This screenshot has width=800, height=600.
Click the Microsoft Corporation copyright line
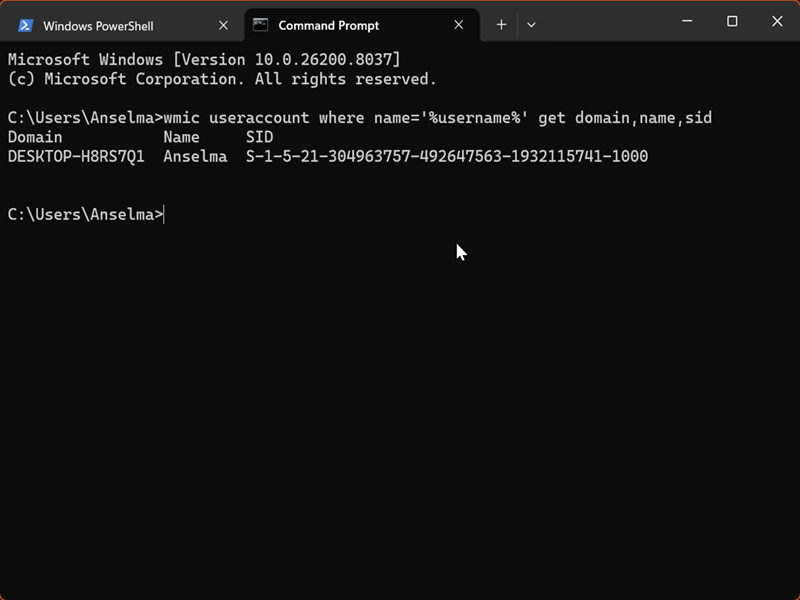coord(222,79)
